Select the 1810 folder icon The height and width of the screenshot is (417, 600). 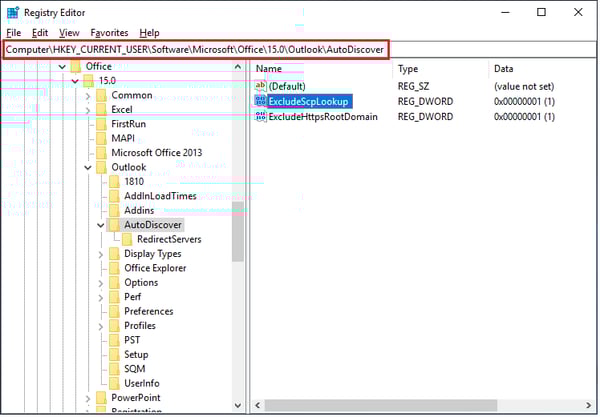pyautogui.click(x=114, y=182)
